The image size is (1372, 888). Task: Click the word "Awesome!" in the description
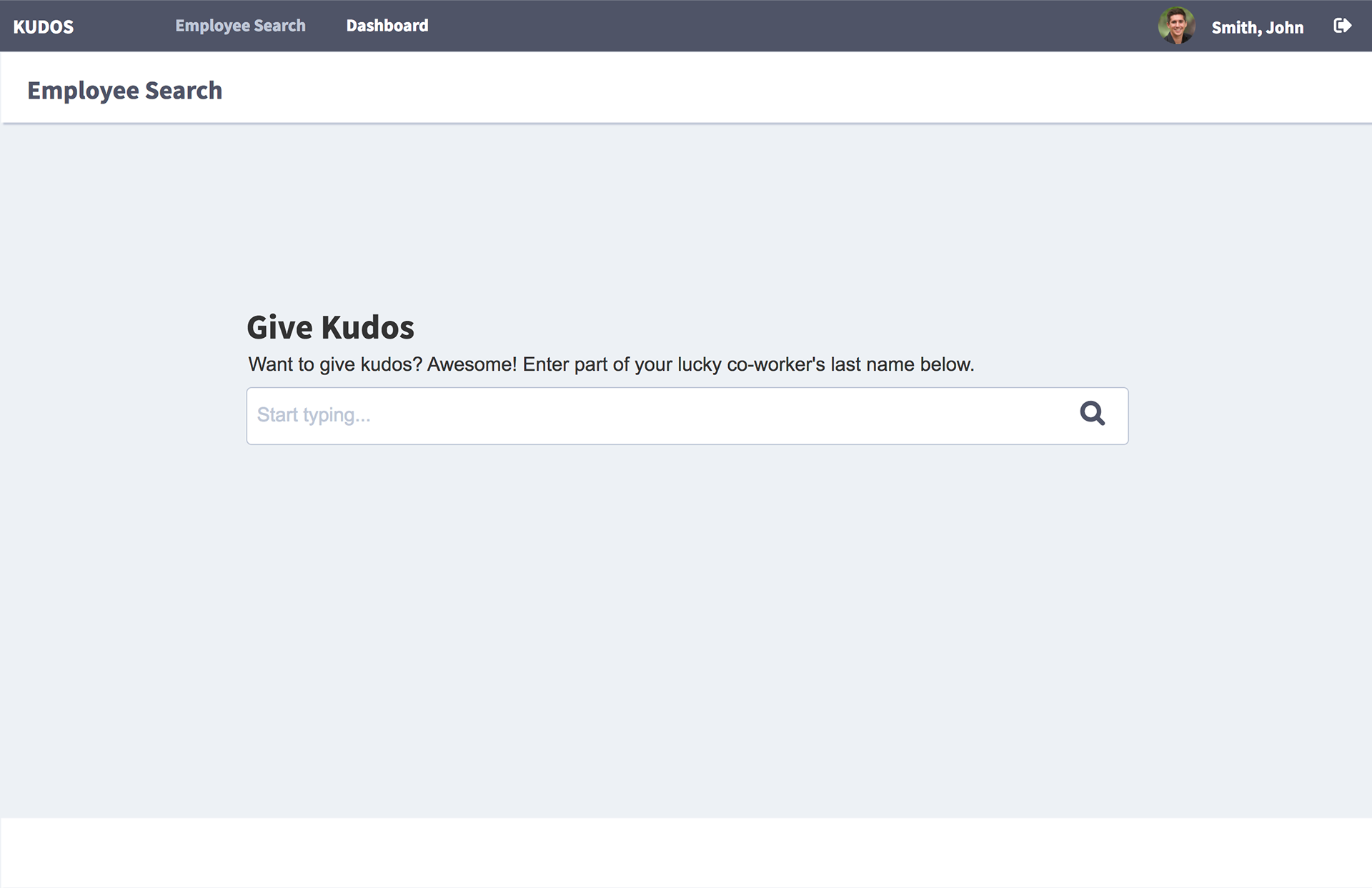[x=472, y=364]
